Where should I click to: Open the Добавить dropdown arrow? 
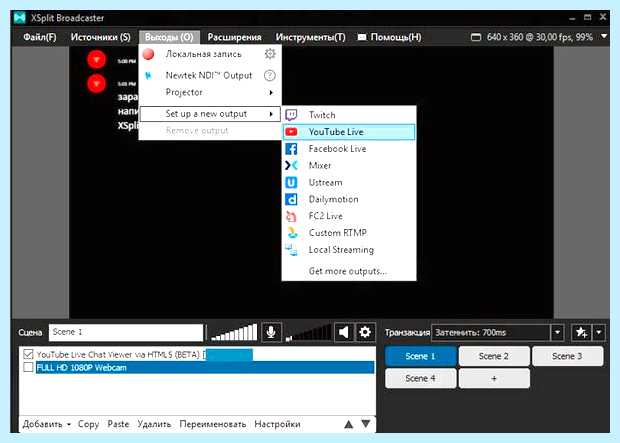coord(69,424)
